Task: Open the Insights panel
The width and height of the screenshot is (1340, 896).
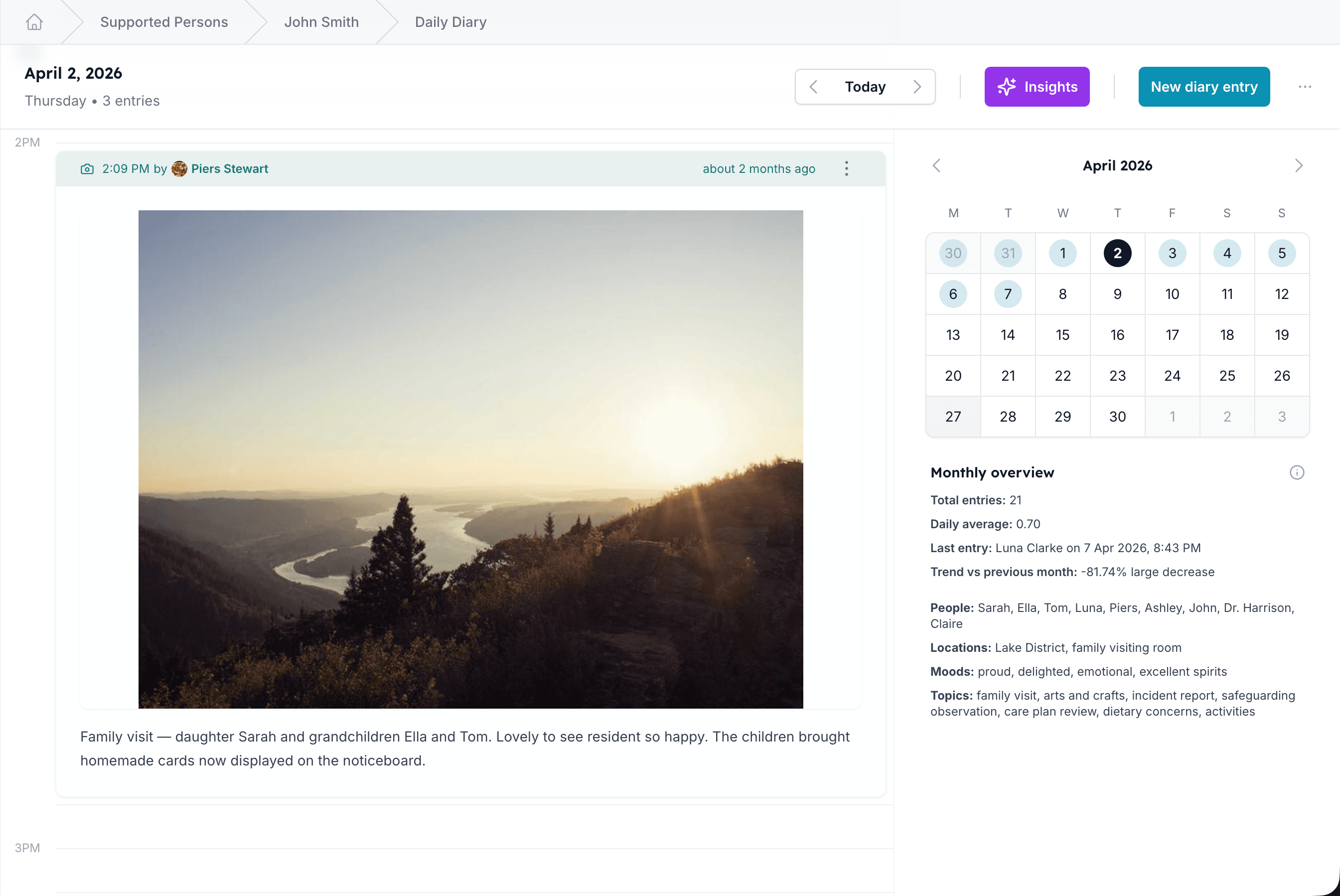Action: click(x=1037, y=87)
